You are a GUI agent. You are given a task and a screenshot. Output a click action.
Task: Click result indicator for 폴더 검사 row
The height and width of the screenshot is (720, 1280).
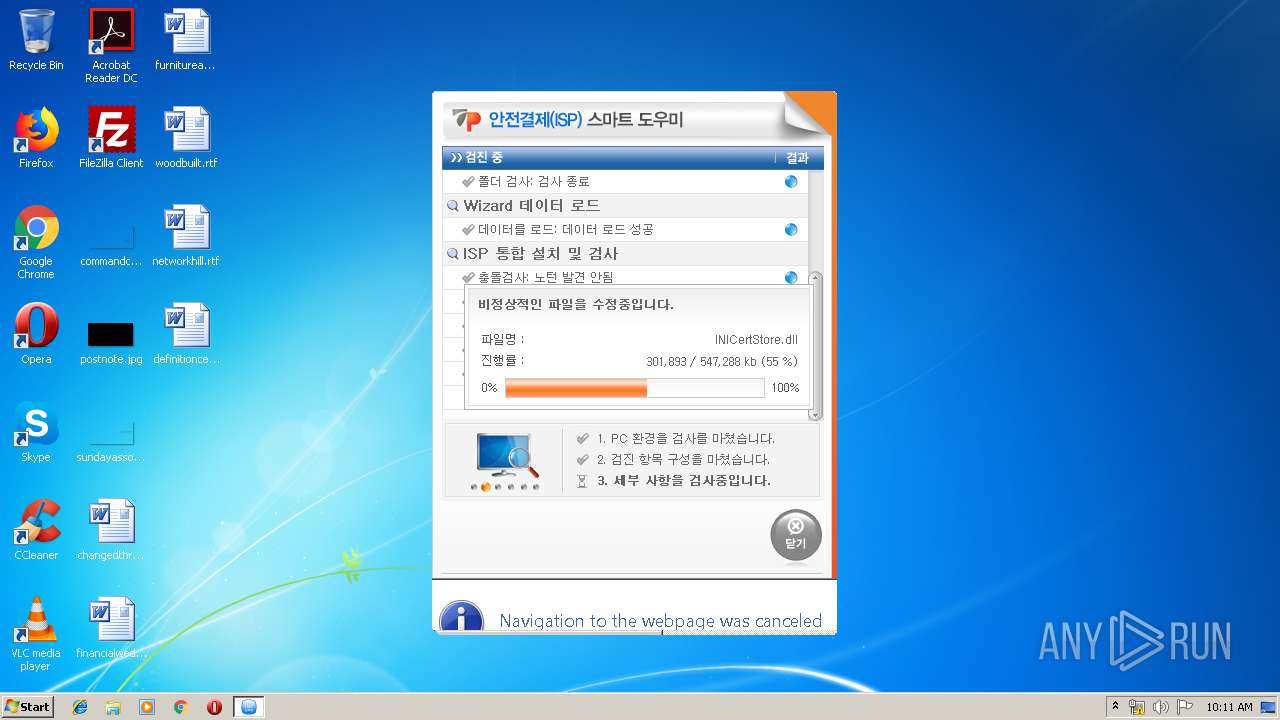coord(791,182)
